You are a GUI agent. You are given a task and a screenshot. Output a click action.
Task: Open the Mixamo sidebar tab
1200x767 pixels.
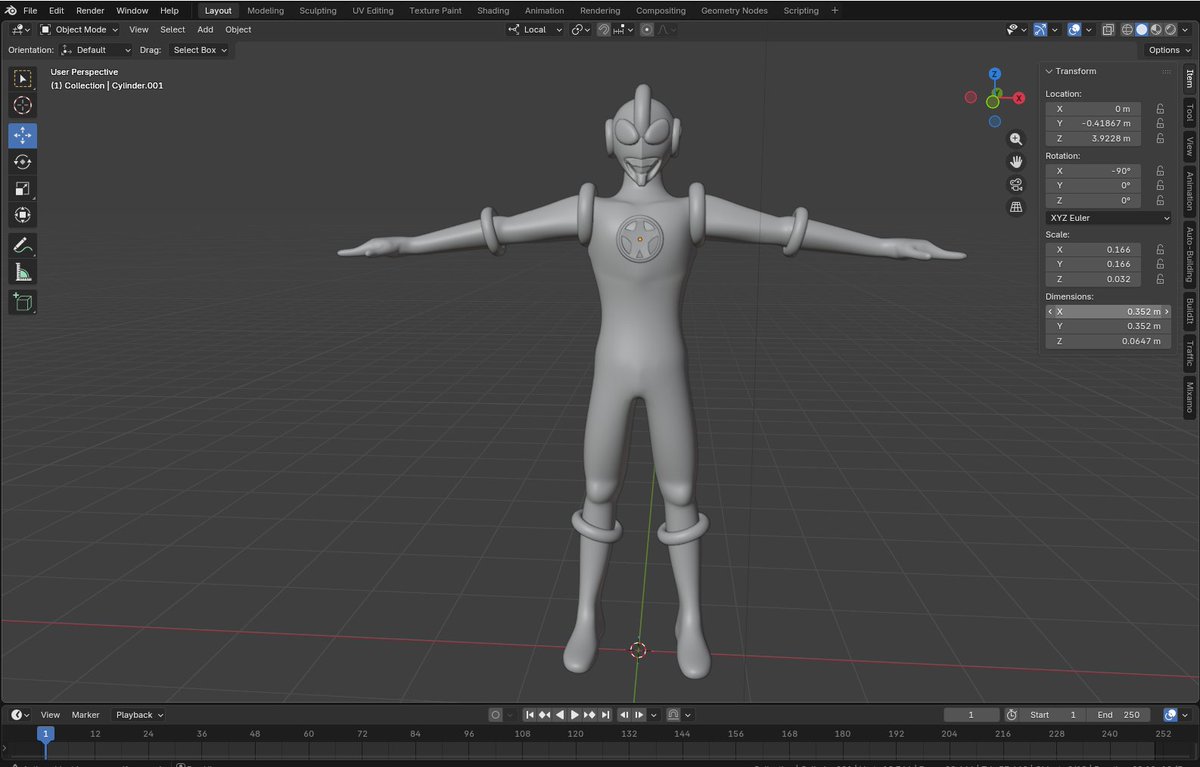pyautogui.click(x=1190, y=398)
